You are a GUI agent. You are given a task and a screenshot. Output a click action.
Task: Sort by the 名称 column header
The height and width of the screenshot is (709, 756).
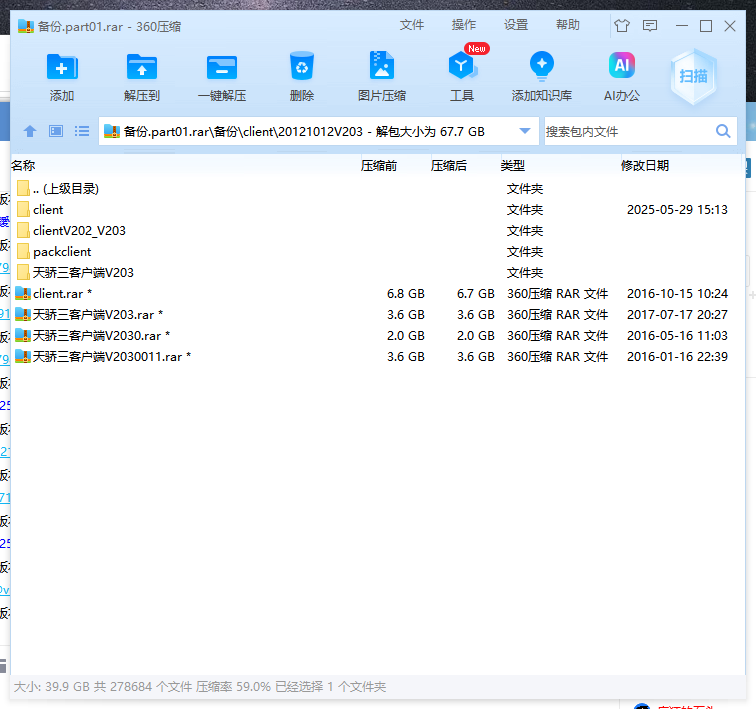[23, 166]
